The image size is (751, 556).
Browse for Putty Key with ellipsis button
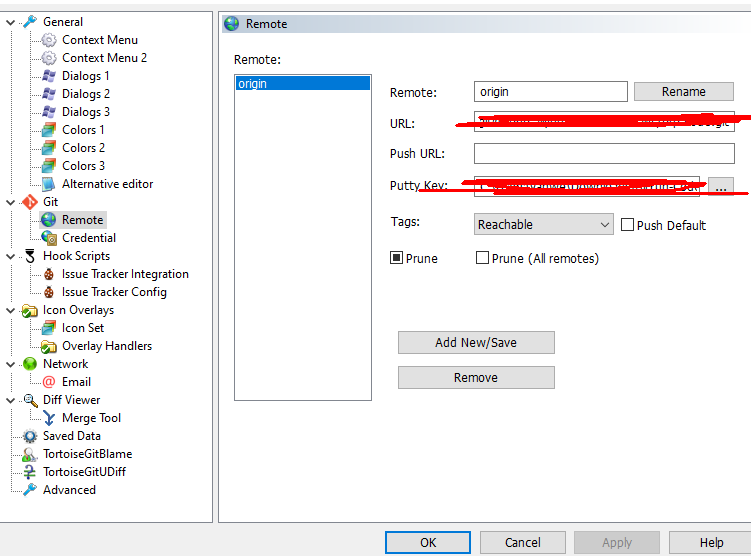tap(721, 186)
